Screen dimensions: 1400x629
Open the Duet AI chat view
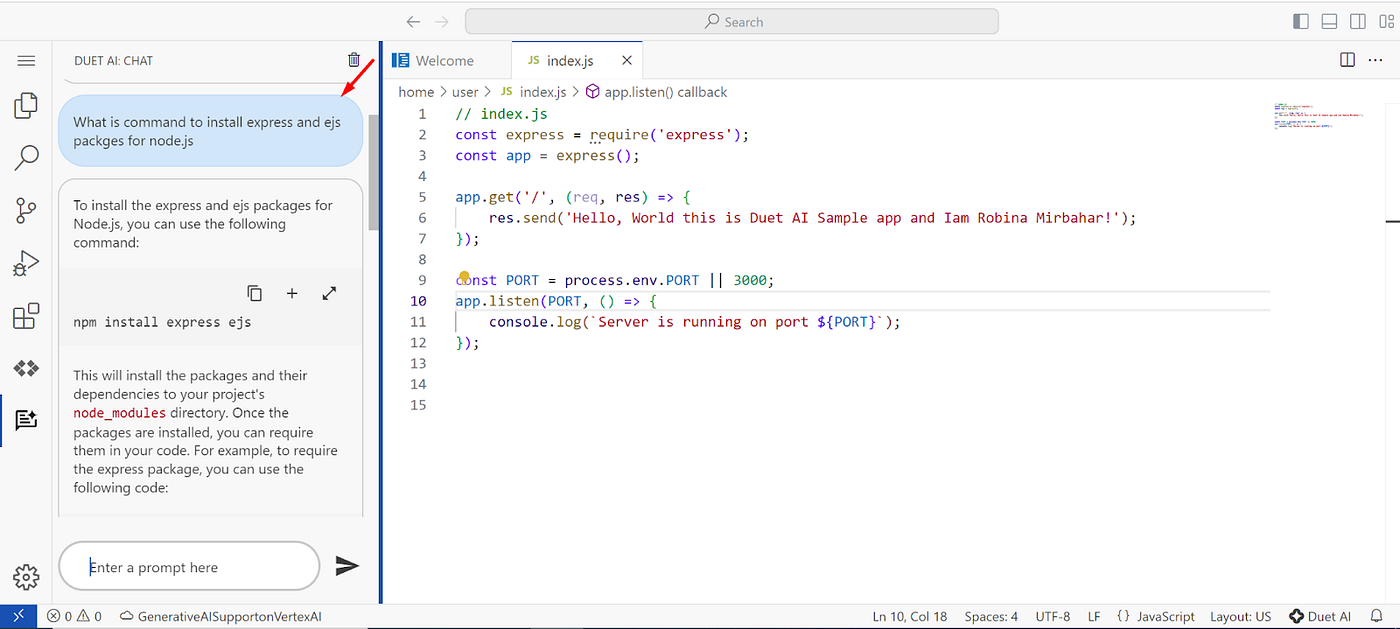click(26, 420)
